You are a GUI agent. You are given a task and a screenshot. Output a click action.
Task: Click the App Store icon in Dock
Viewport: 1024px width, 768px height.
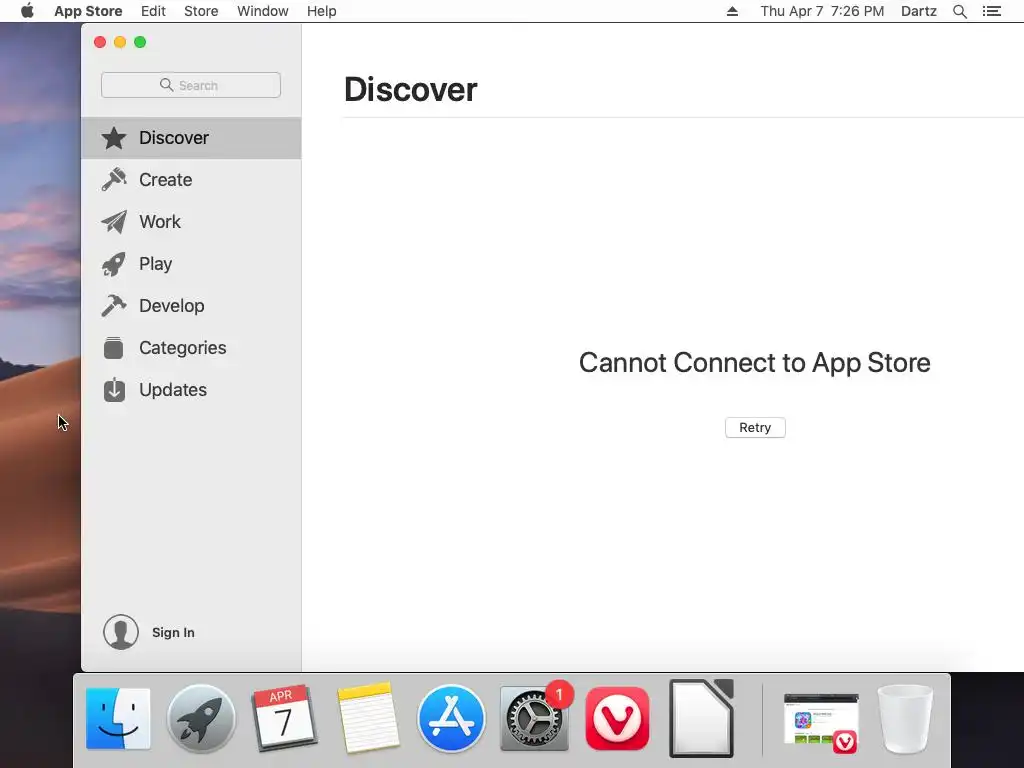[451, 718]
